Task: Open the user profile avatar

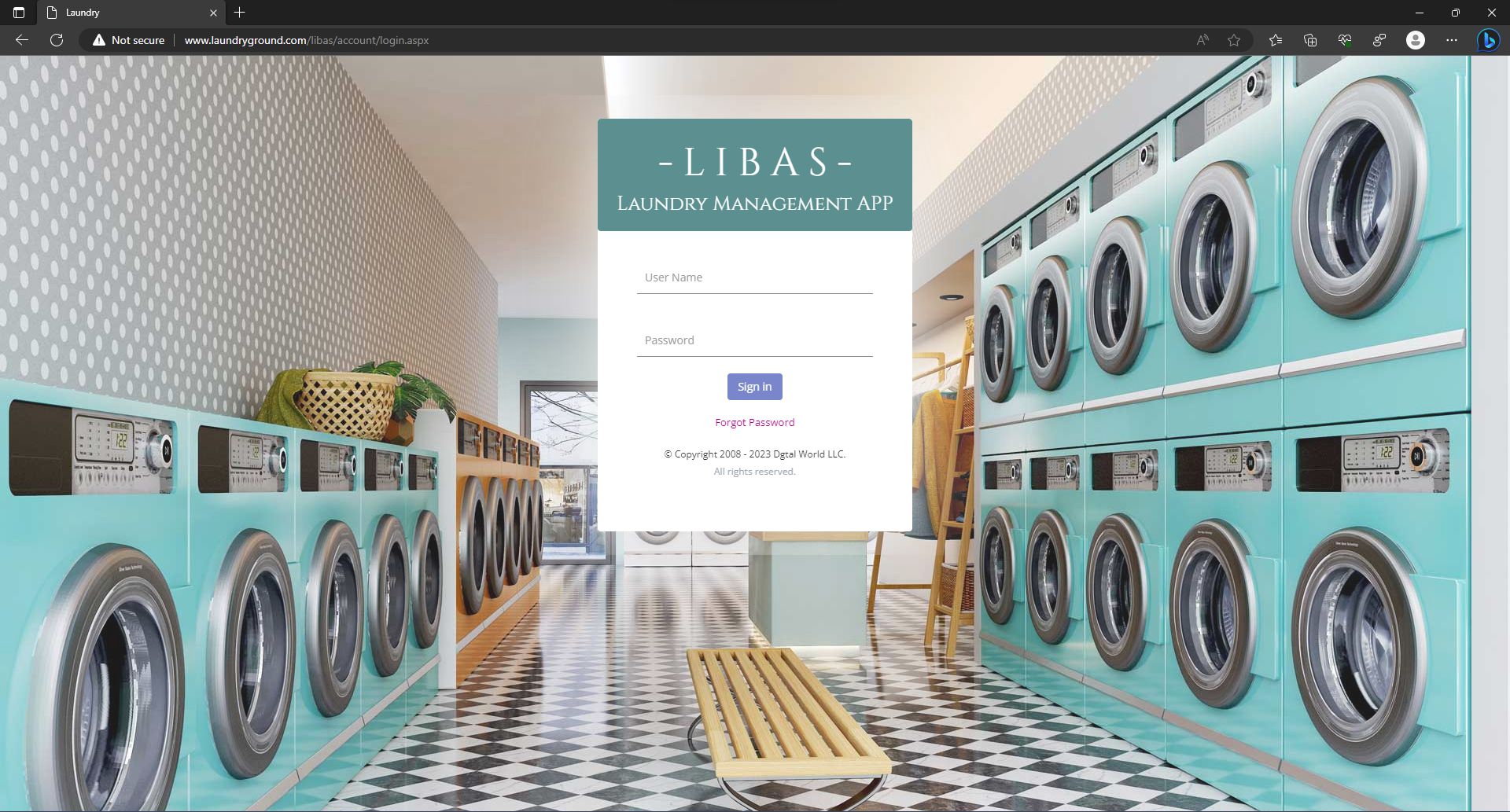Action: (1415, 40)
